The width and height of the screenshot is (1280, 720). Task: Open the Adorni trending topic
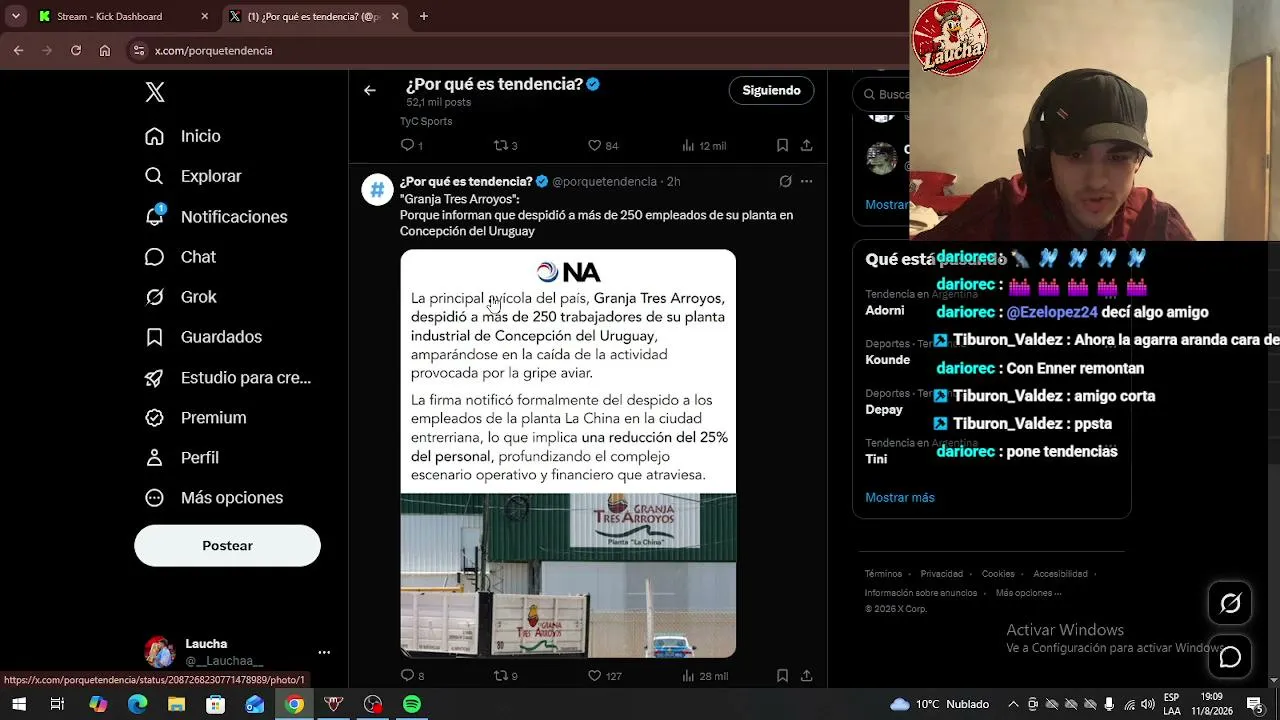(885, 310)
